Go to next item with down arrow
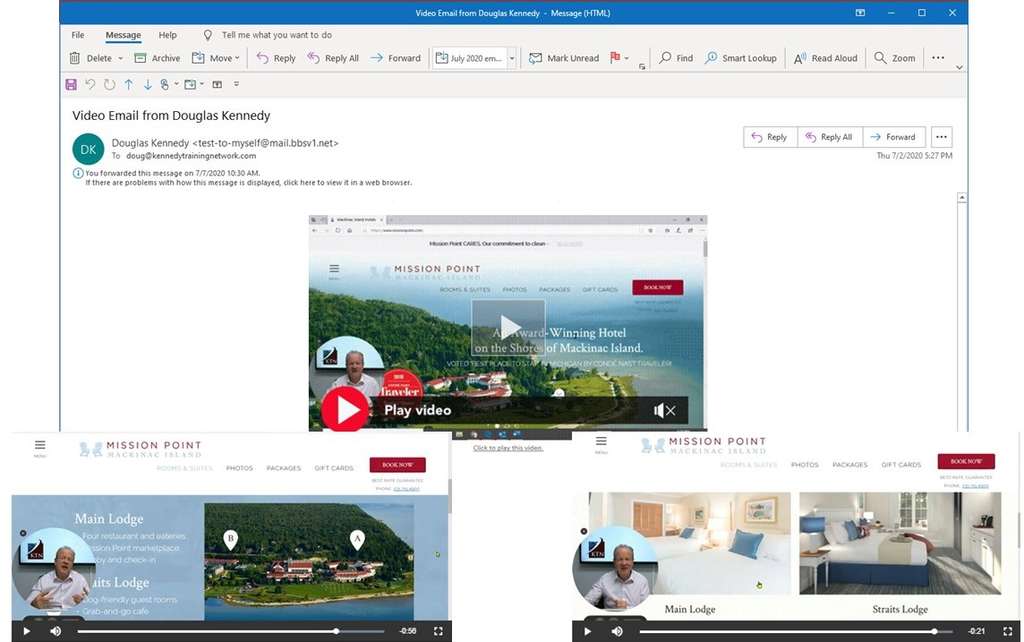 tap(148, 84)
